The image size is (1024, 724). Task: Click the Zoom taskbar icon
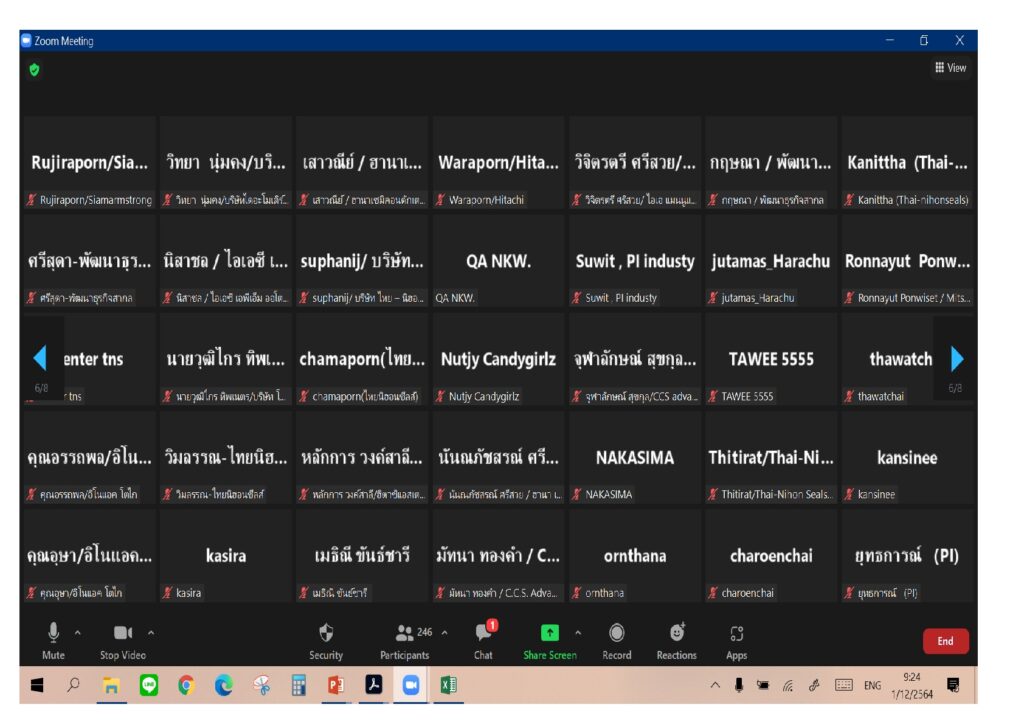point(411,685)
